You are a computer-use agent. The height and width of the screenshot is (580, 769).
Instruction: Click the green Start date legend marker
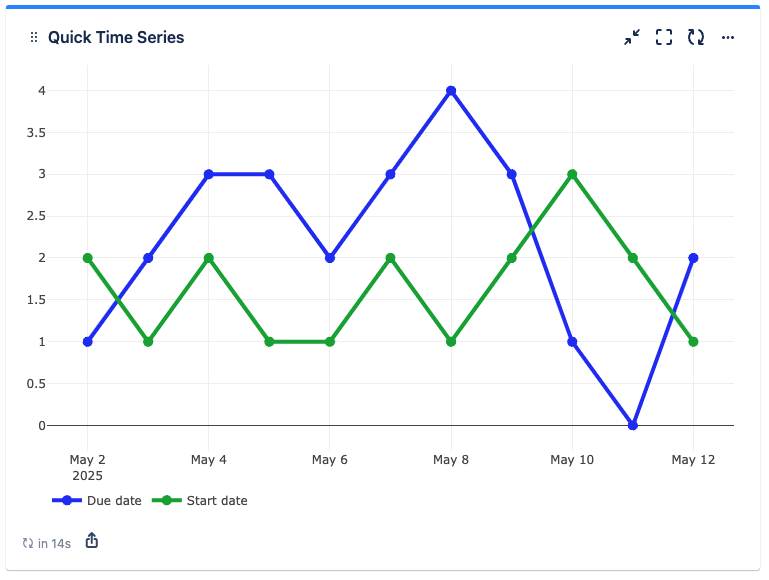click(167, 500)
